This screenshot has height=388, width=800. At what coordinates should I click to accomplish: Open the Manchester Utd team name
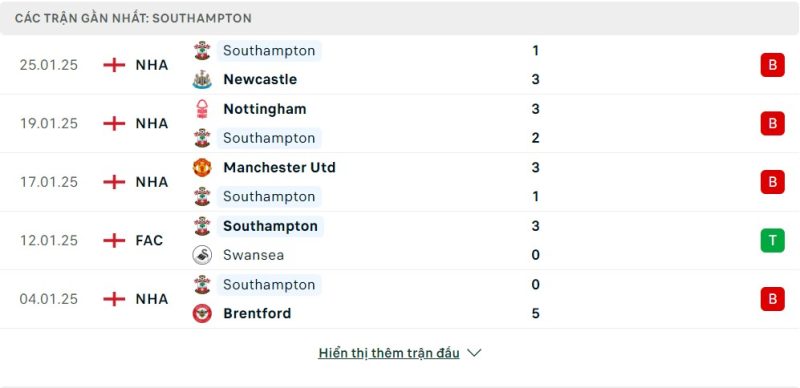(279, 167)
